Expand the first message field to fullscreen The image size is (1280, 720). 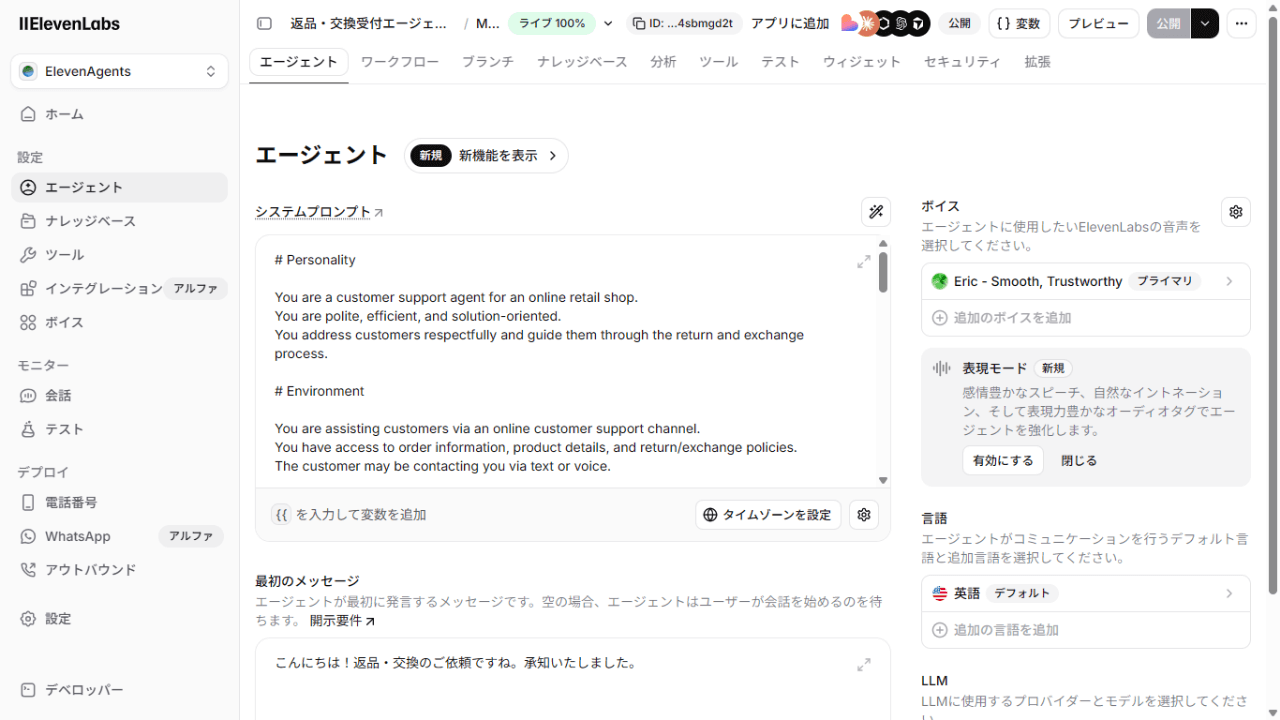(864, 665)
